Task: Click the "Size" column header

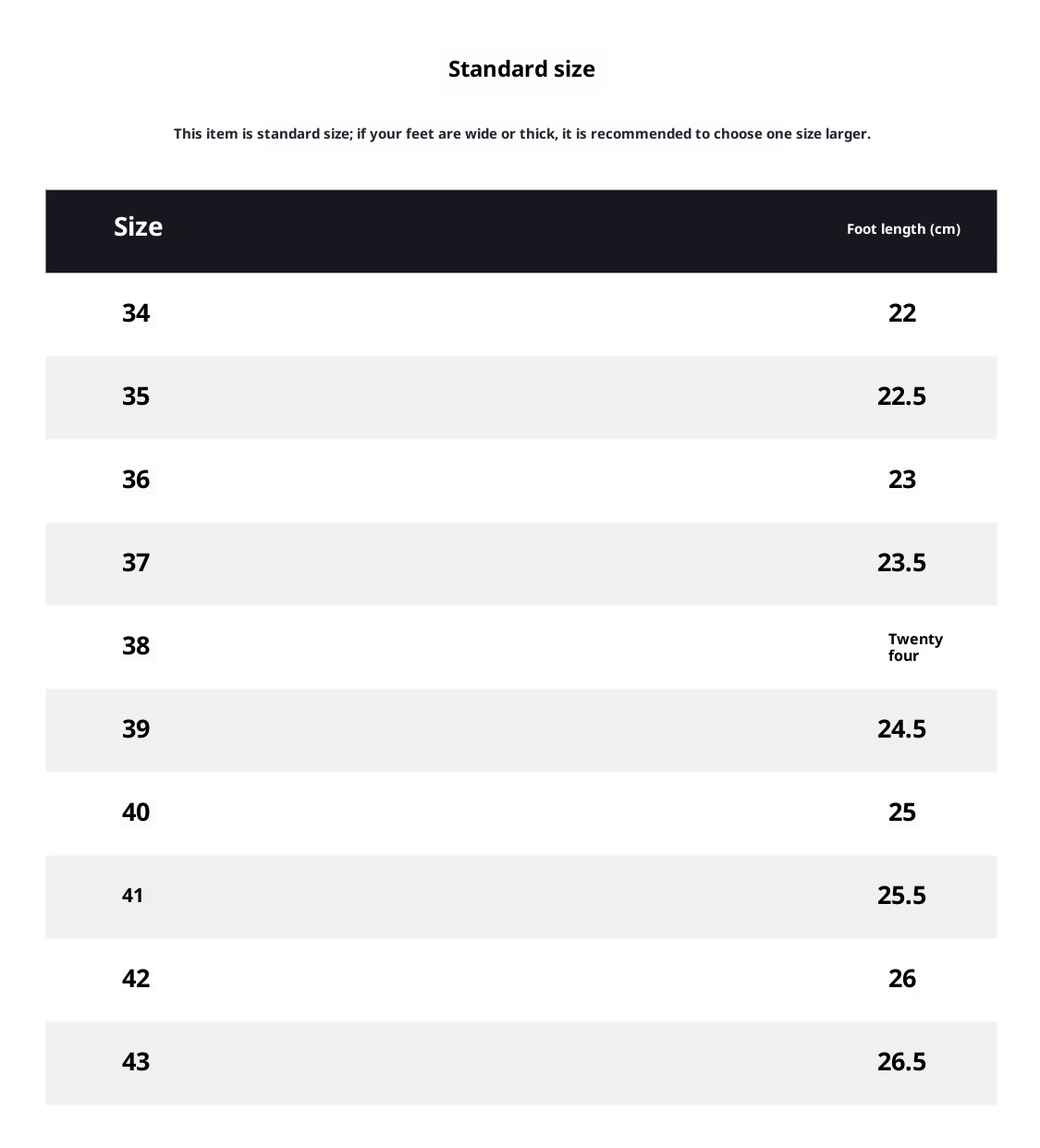Action: click(138, 227)
